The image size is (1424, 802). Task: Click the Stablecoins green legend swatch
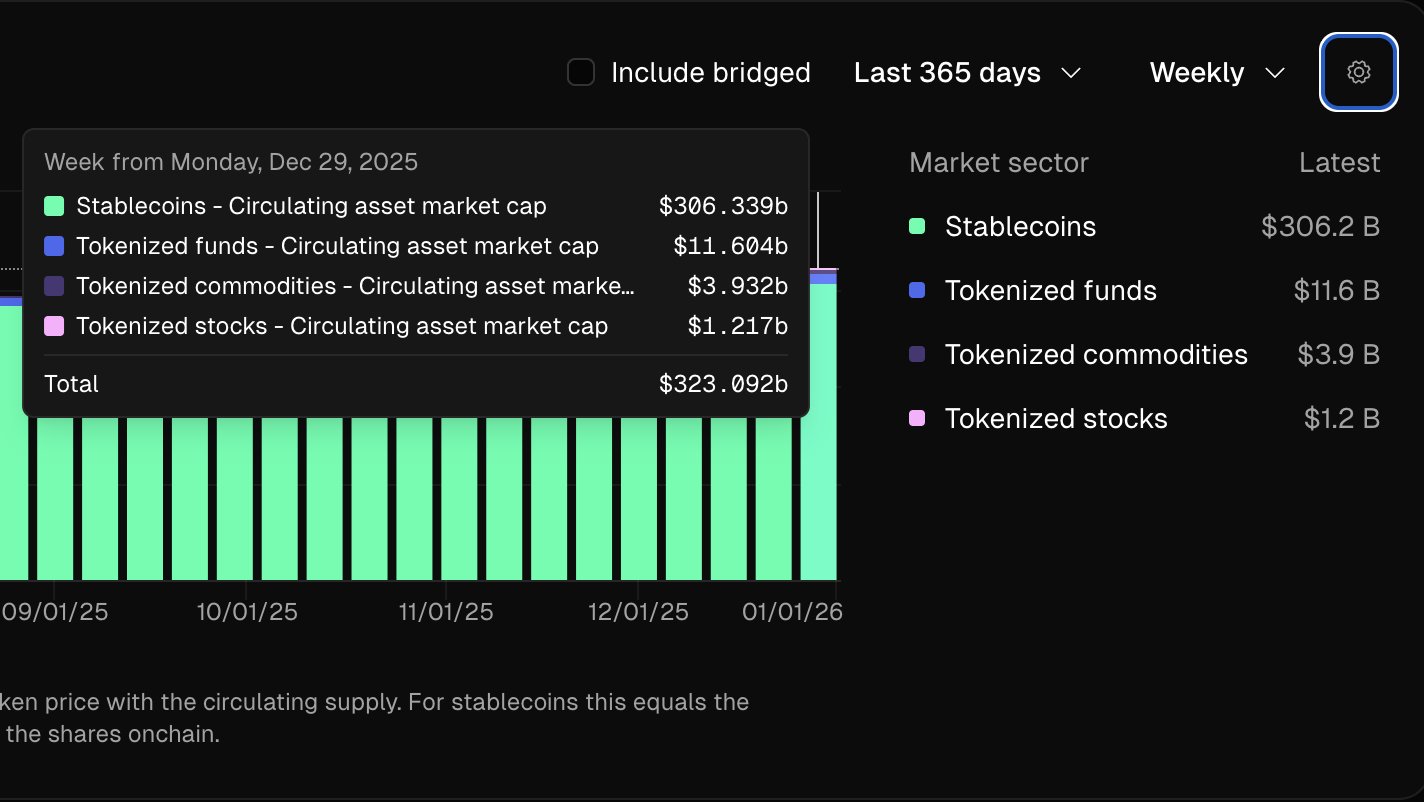coord(917,226)
